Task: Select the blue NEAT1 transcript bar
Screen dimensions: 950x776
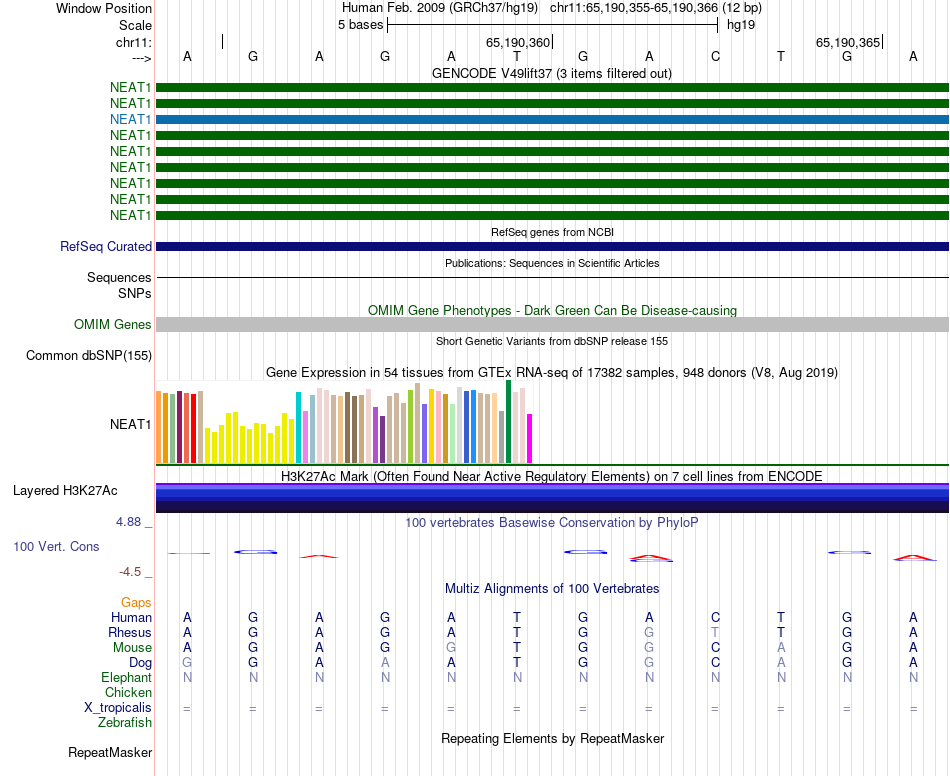Action: (553, 119)
